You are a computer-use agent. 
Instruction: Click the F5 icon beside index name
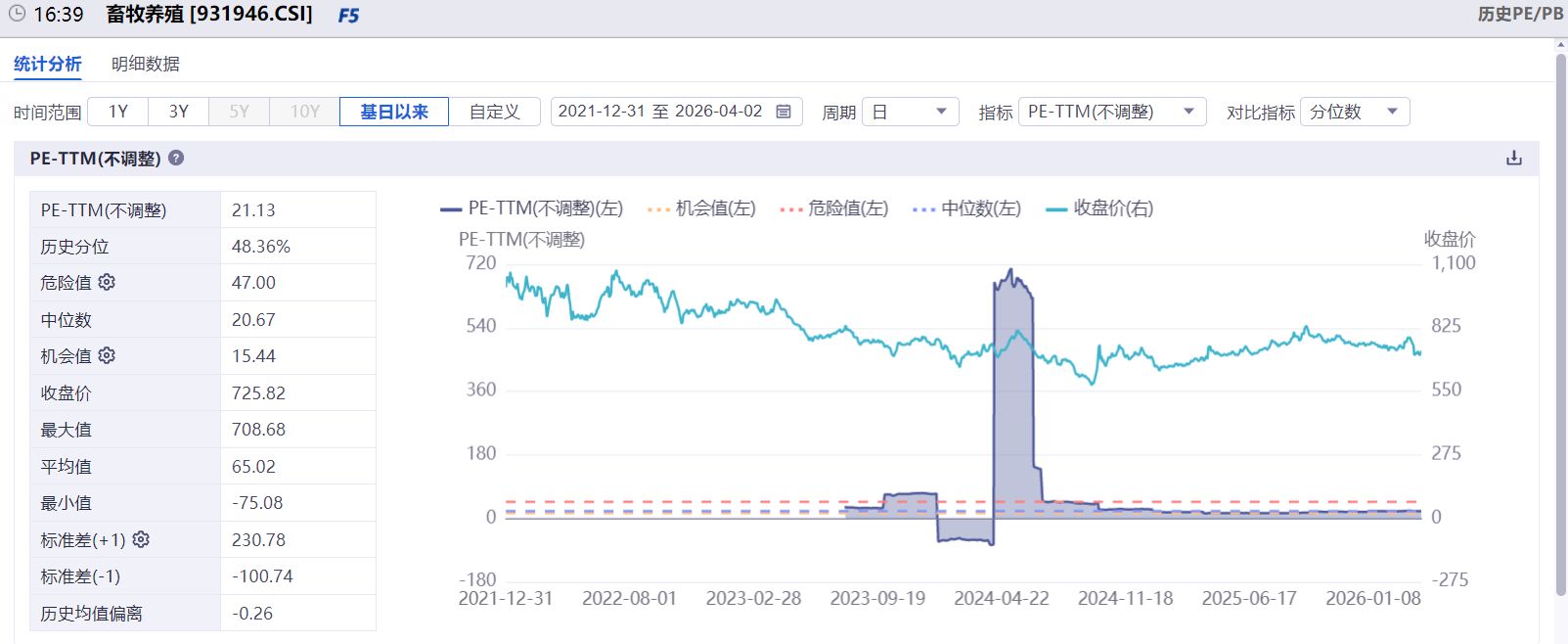click(x=348, y=16)
